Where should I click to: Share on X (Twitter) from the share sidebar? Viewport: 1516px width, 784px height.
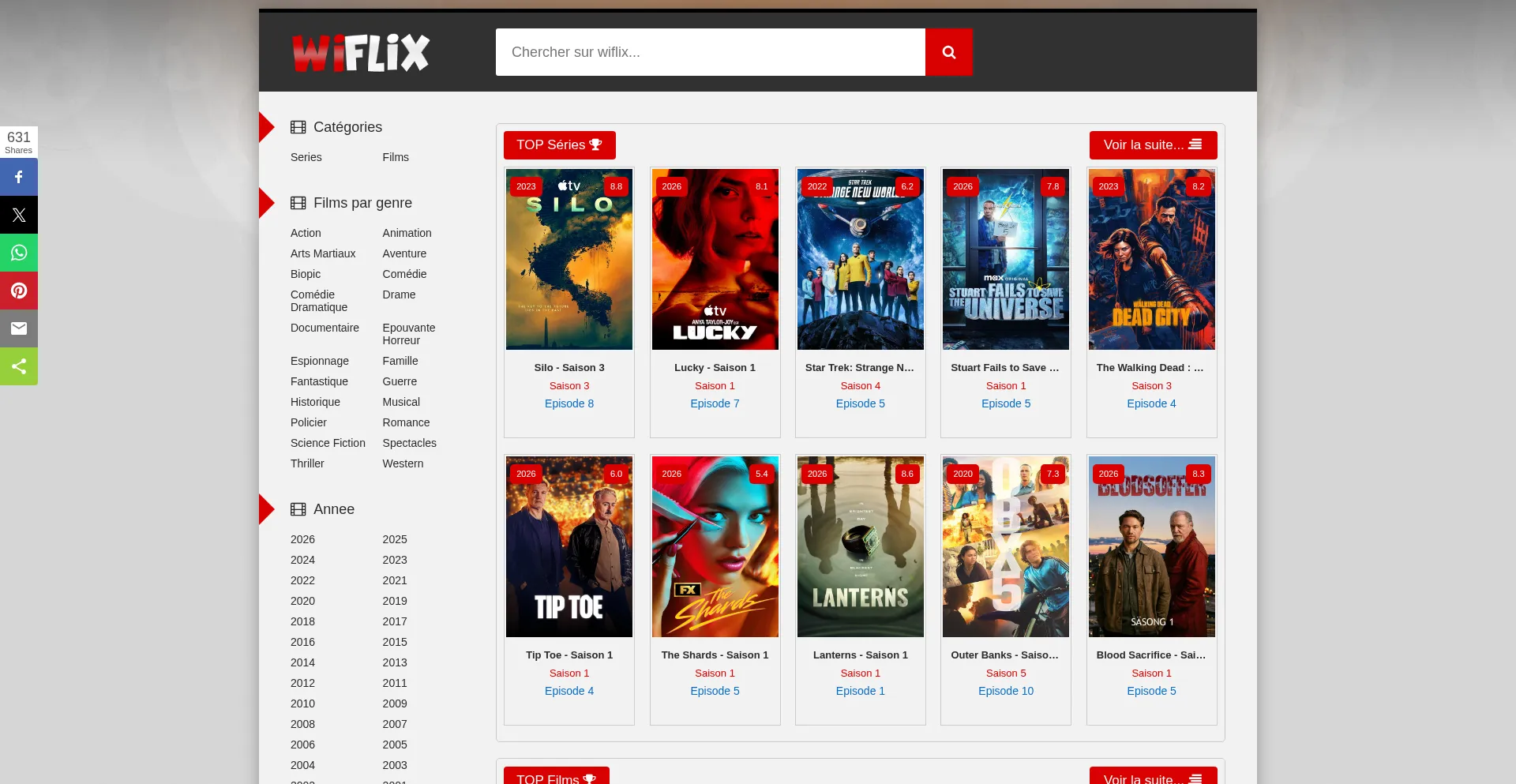tap(19, 215)
